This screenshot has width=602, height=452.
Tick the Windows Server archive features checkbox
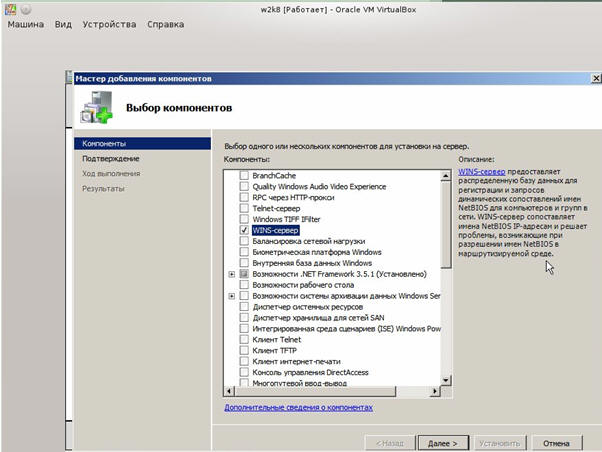pos(244,296)
